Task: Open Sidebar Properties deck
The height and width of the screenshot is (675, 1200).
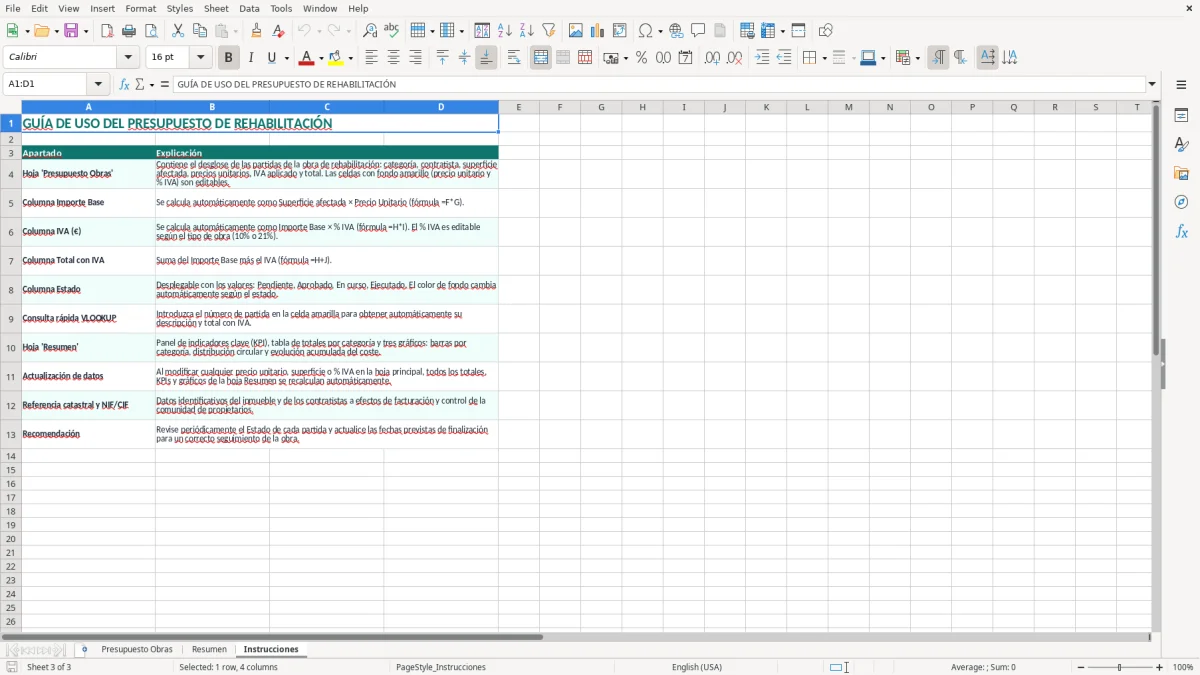Action: tap(1181, 115)
